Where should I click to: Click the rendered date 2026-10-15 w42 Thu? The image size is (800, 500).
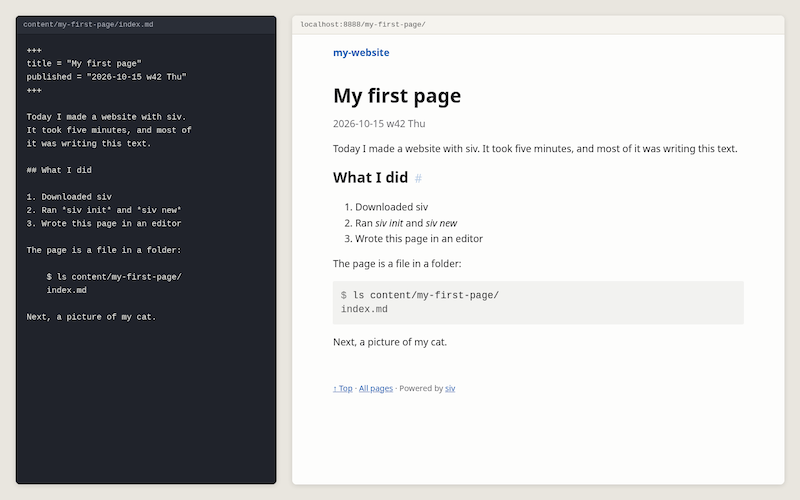coord(379,123)
